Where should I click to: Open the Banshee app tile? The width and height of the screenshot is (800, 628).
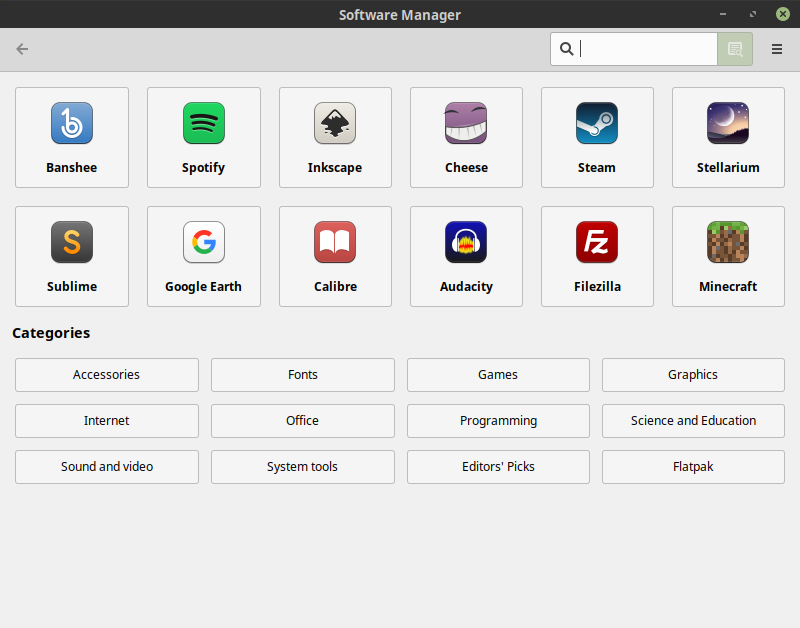pyautogui.click(x=72, y=137)
